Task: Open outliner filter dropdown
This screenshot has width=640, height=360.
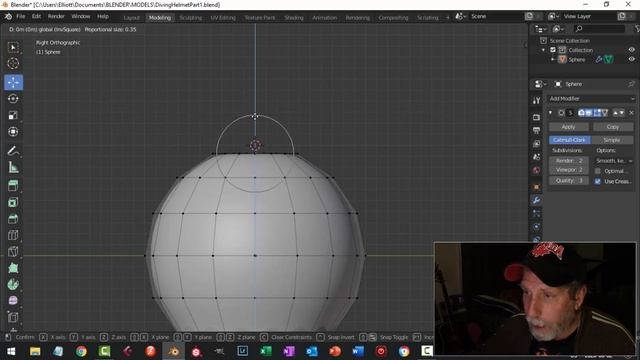Action: pos(637,29)
